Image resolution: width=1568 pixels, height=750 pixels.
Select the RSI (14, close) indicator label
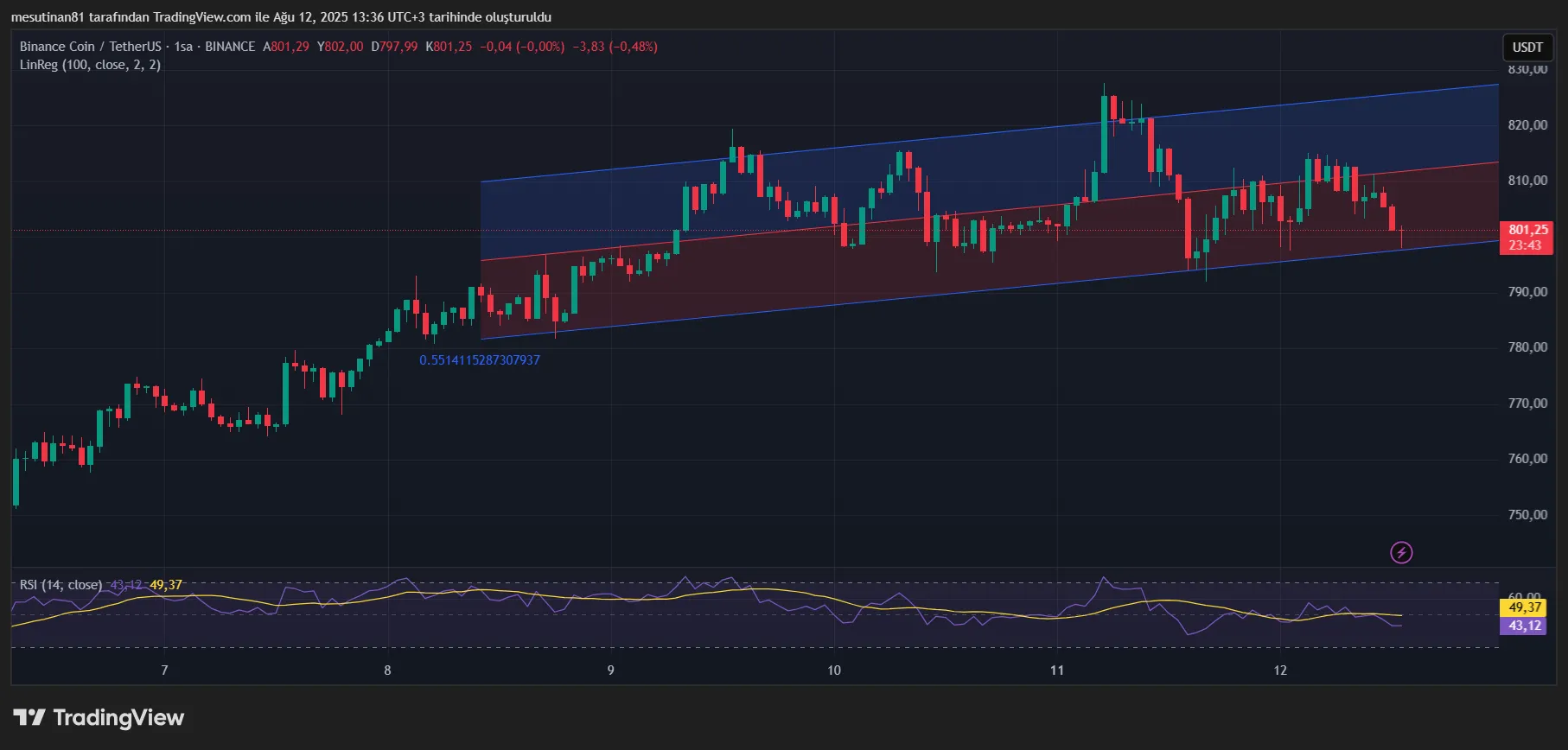point(61,585)
